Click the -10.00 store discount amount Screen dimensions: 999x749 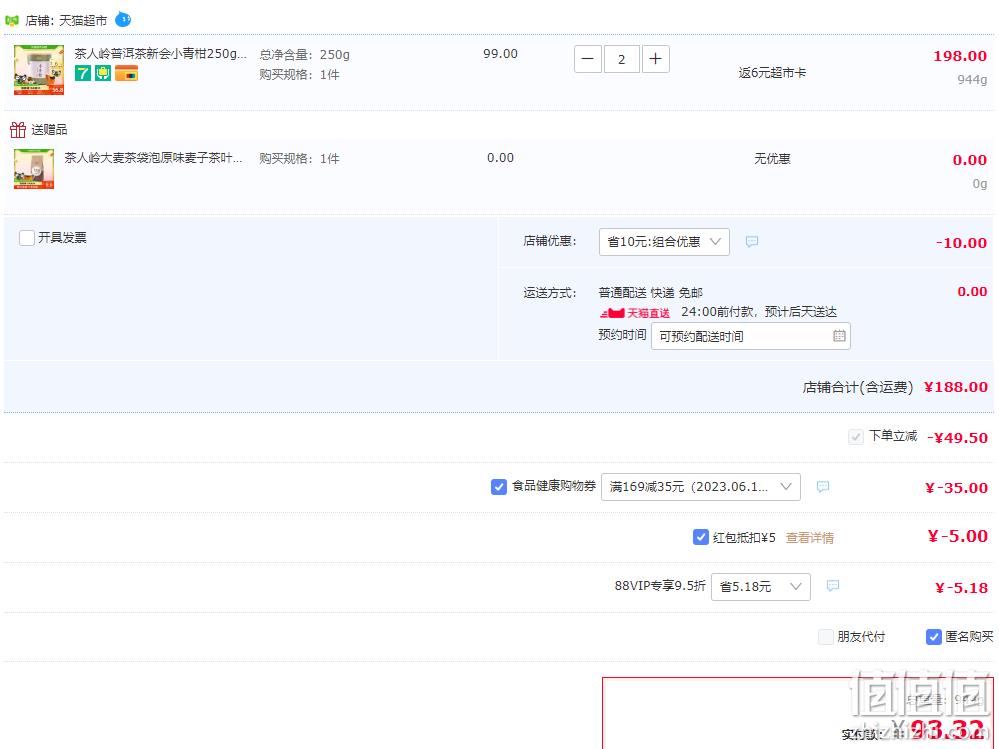961,243
